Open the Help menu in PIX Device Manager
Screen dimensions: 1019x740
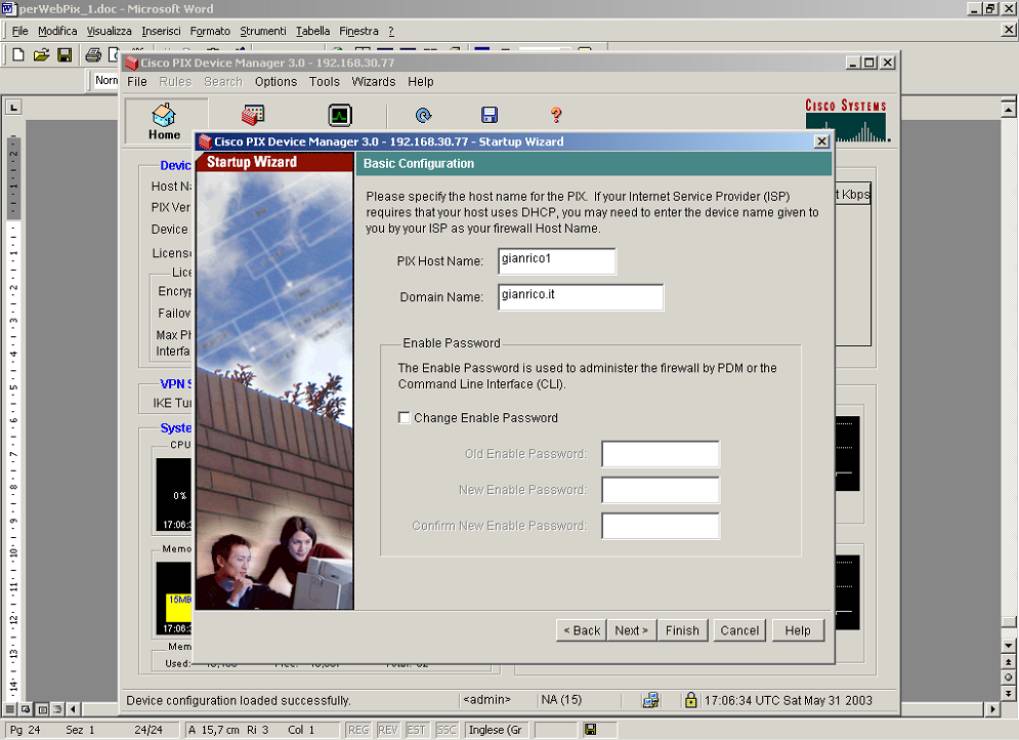click(420, 82)
